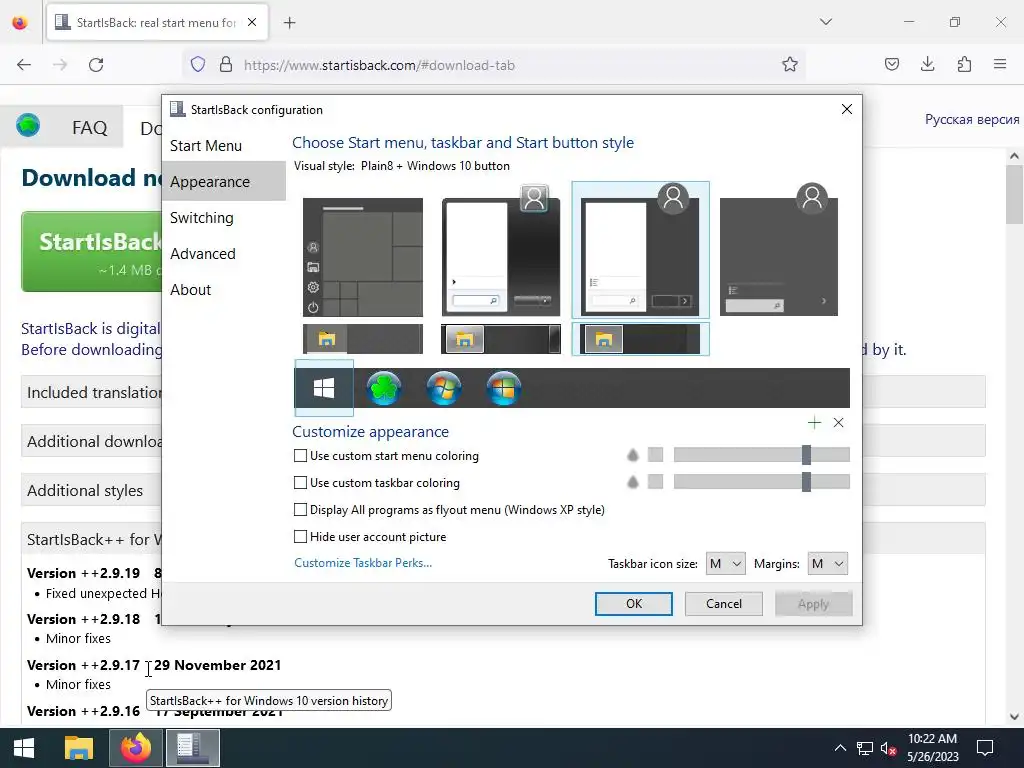Pick the taskbar color drop icon
This screenshot has width=1024, height=768.
(x=632, y=482)
